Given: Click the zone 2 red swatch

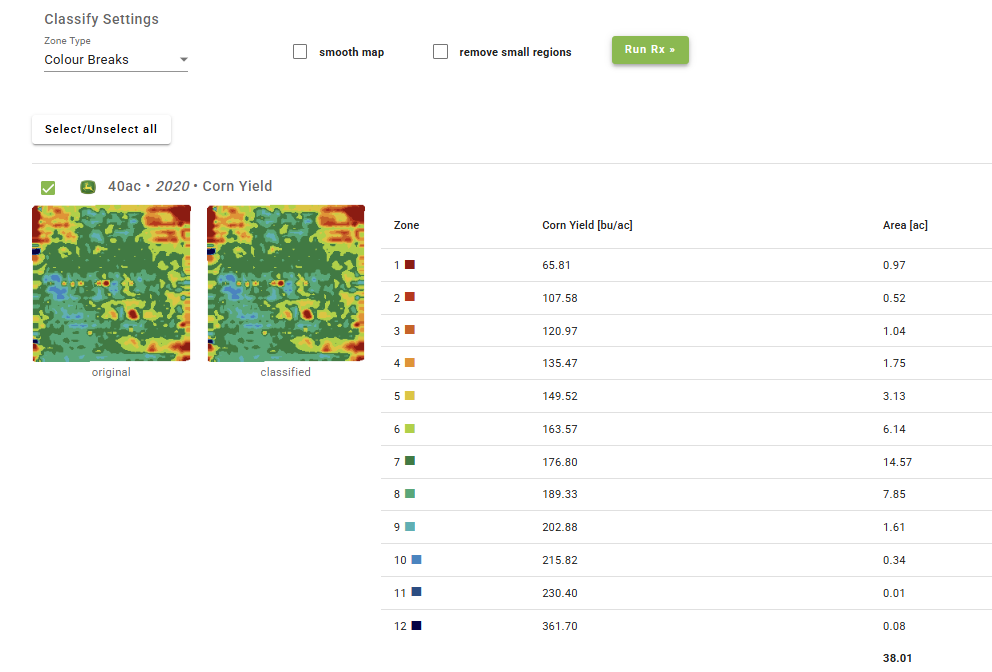Looking at the screenshot, I should tap(410, 297).
